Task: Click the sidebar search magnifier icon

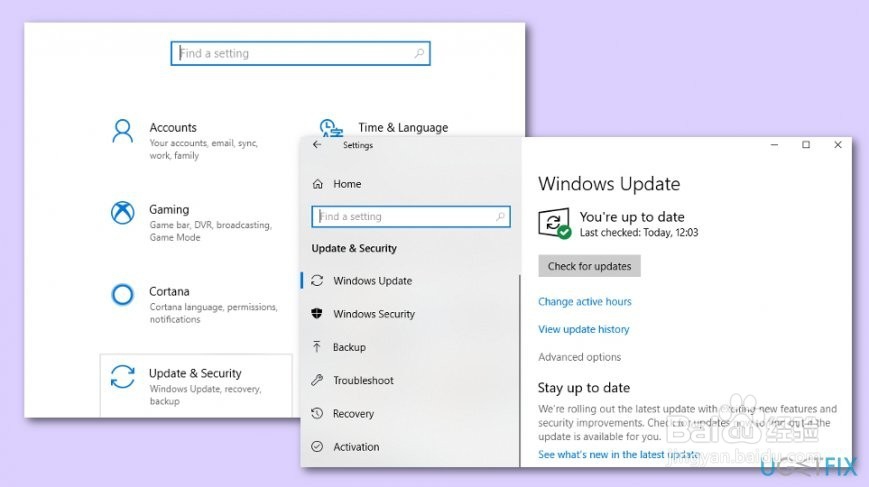Action: [500, 217]
